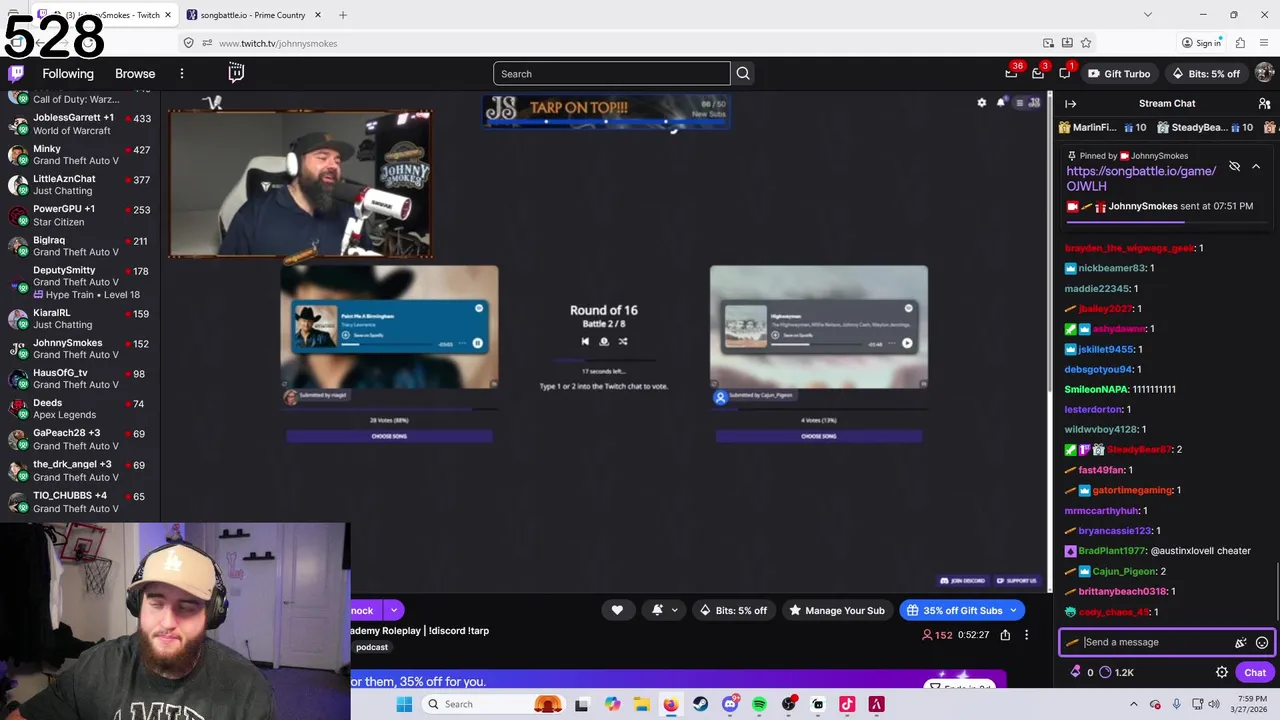Open a new browser tab
This screenshot has height=720, width=1280.
tap(343, 15)
